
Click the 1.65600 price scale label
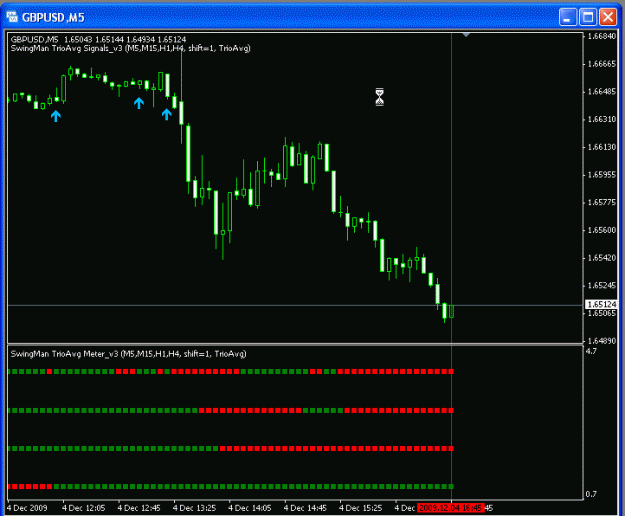click(x=602, y=230)
